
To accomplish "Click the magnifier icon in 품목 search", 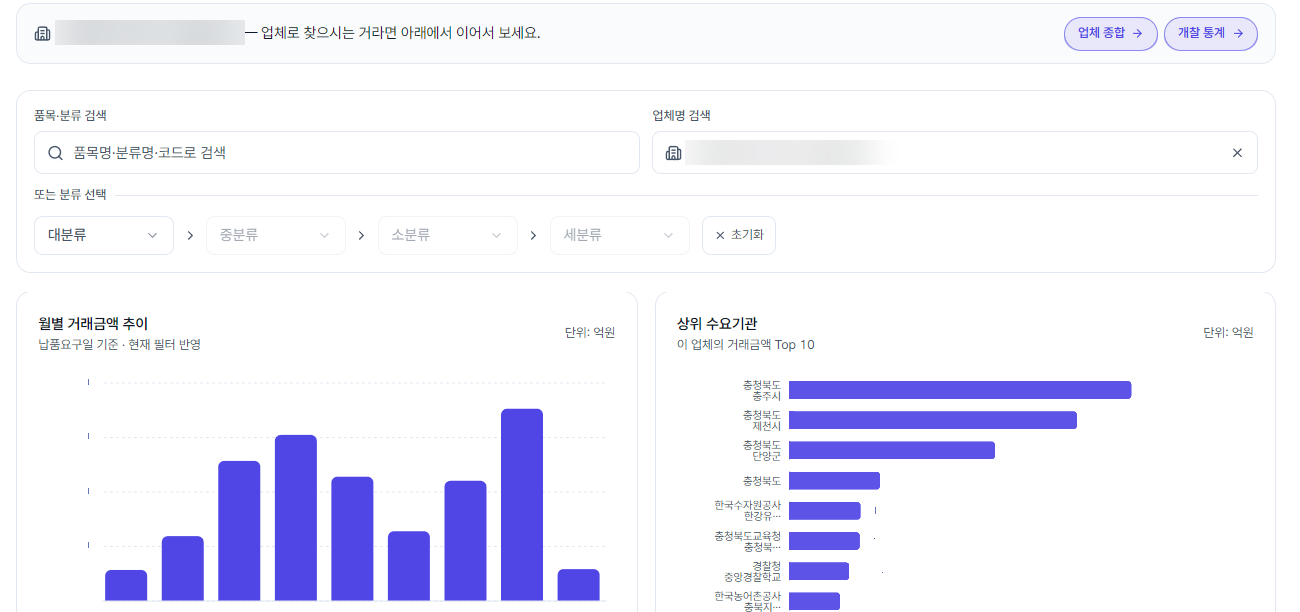I will point(56,153).
